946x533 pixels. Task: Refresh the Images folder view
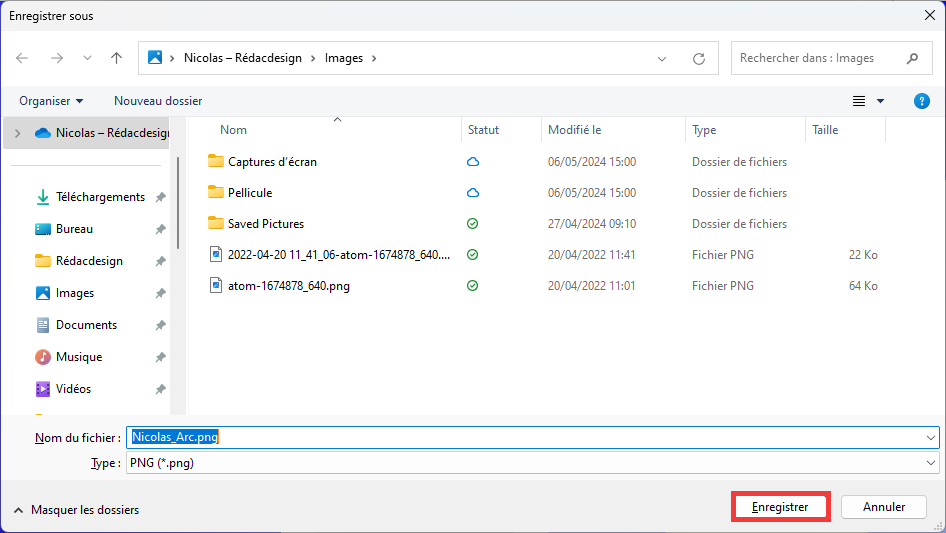coord(699,59)
